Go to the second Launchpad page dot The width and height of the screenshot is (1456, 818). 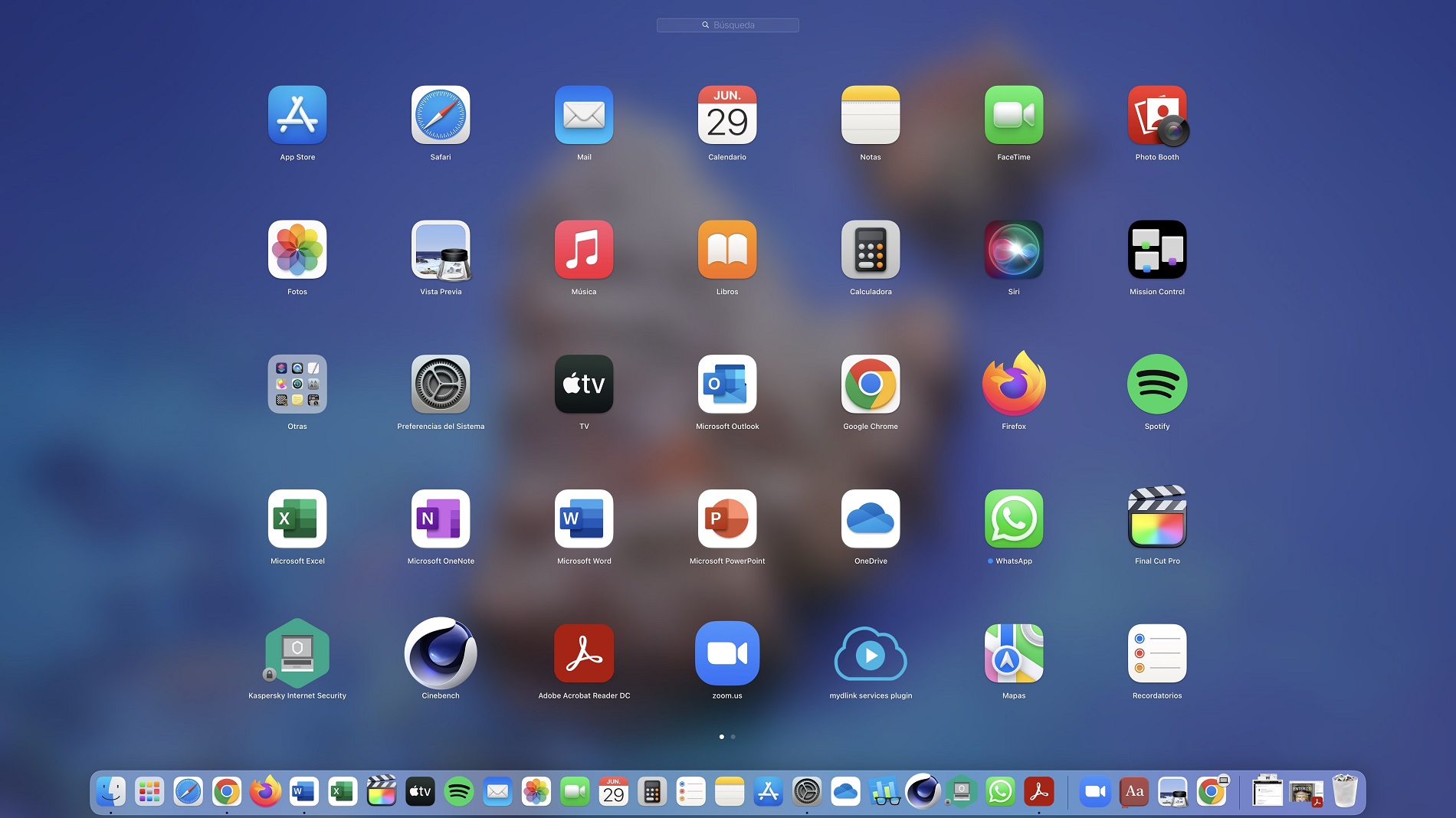click(x=733, y=737)
